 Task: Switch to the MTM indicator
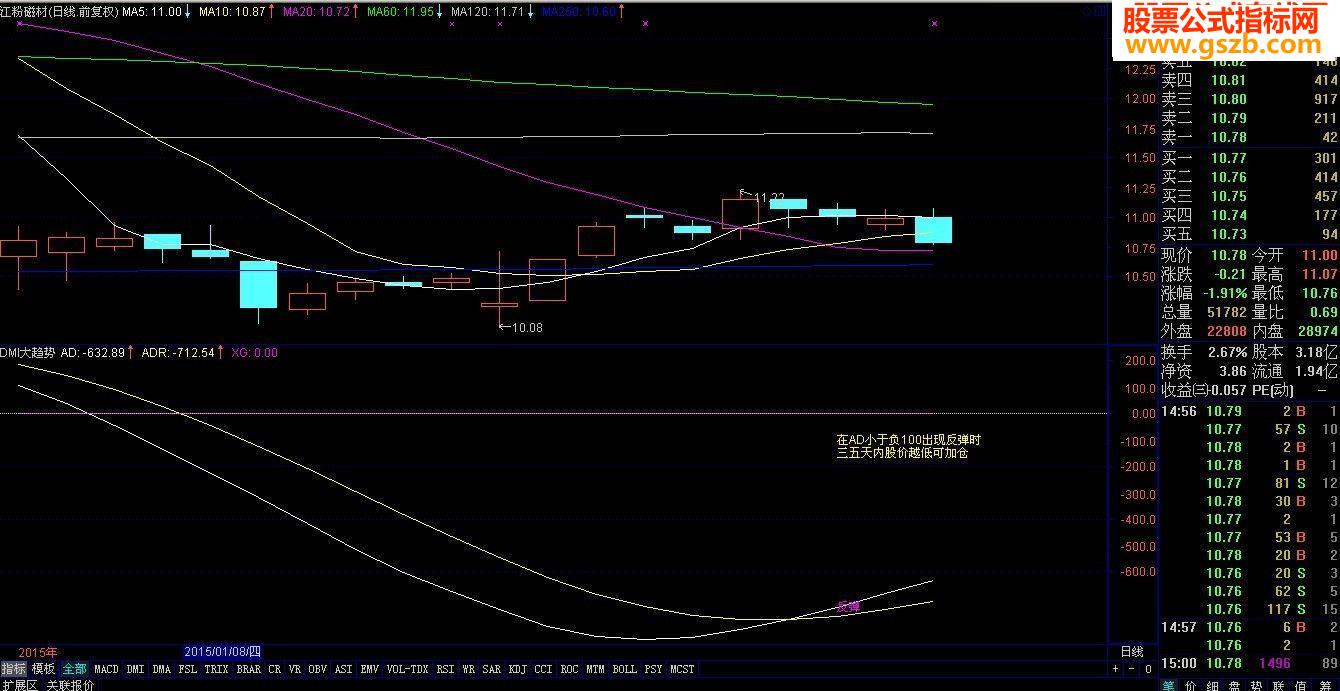pos(596,669)
